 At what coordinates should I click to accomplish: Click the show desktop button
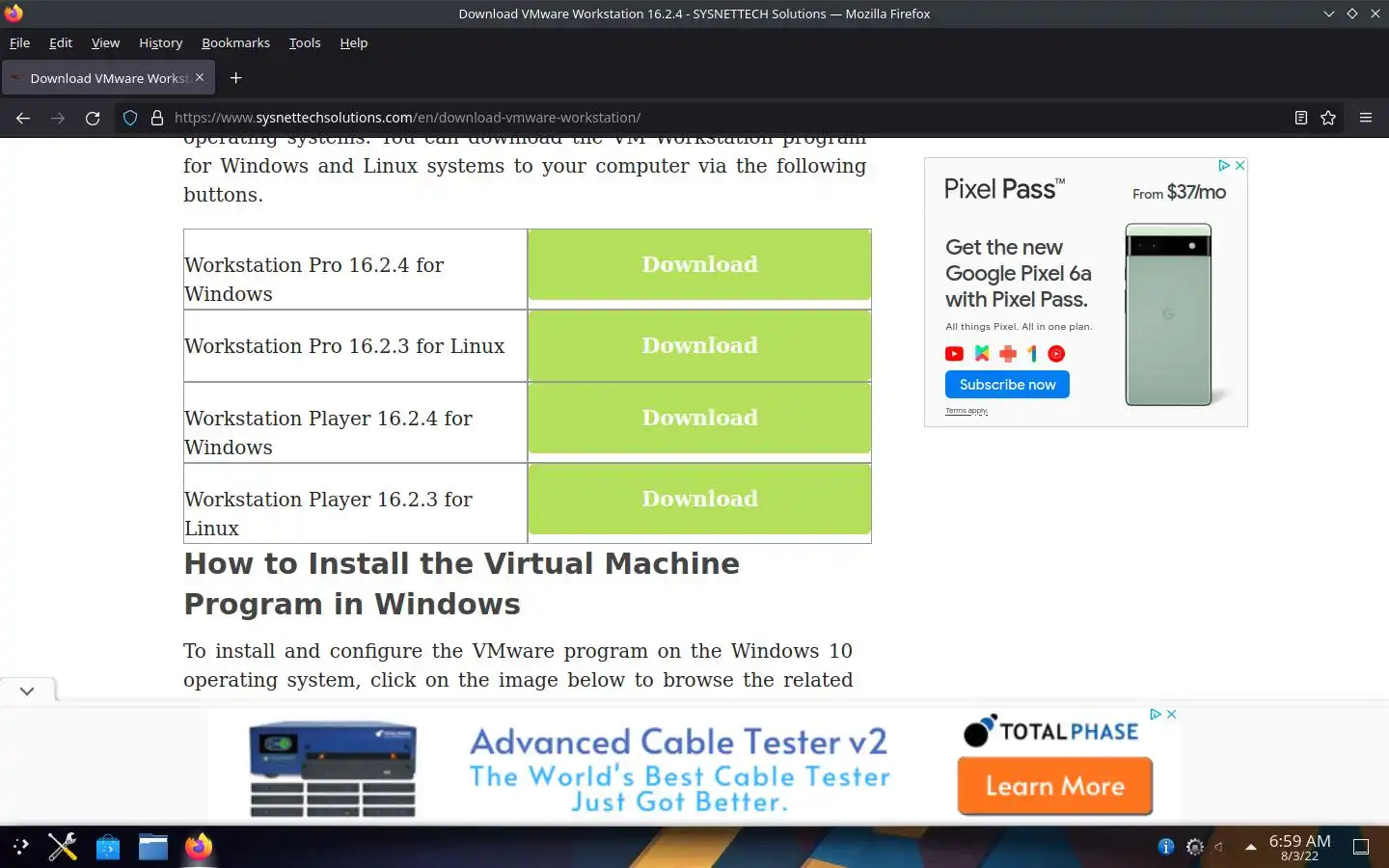tap(1361, 847)
